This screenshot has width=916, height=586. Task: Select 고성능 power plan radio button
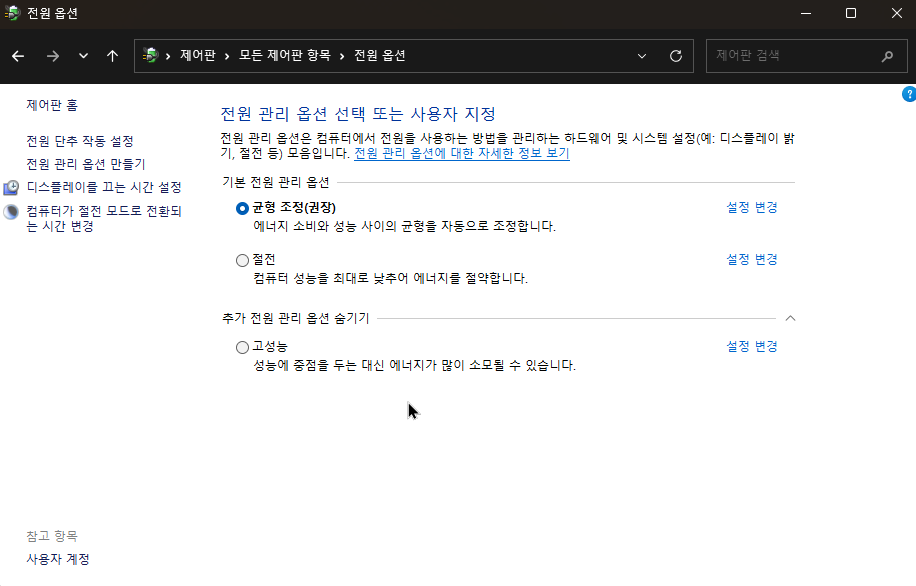click(242, 347)
